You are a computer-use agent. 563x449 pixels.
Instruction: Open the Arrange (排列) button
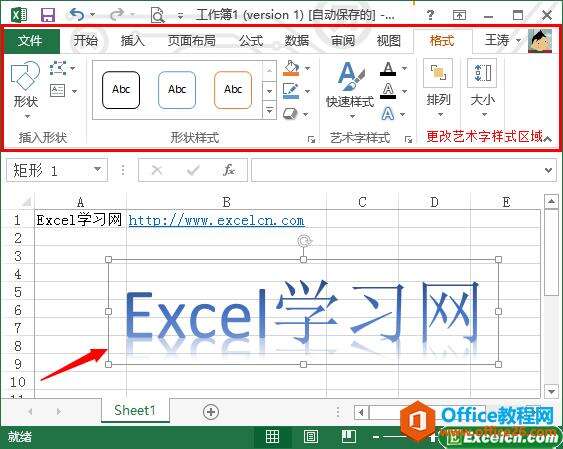(438, 89)
